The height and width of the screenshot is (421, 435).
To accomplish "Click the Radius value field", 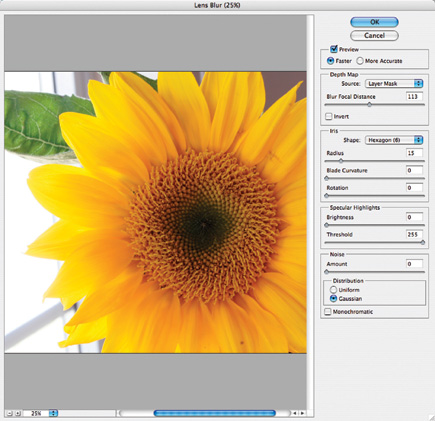I will pyautogui.click(x=414, y=153).
